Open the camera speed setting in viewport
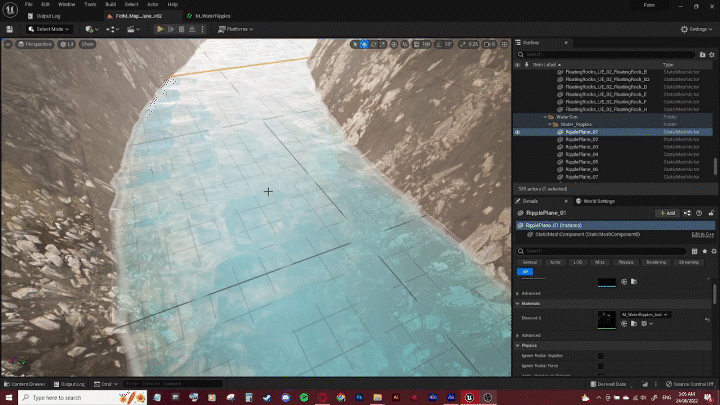Screen dimensions: 720x405 coord(490,44)
